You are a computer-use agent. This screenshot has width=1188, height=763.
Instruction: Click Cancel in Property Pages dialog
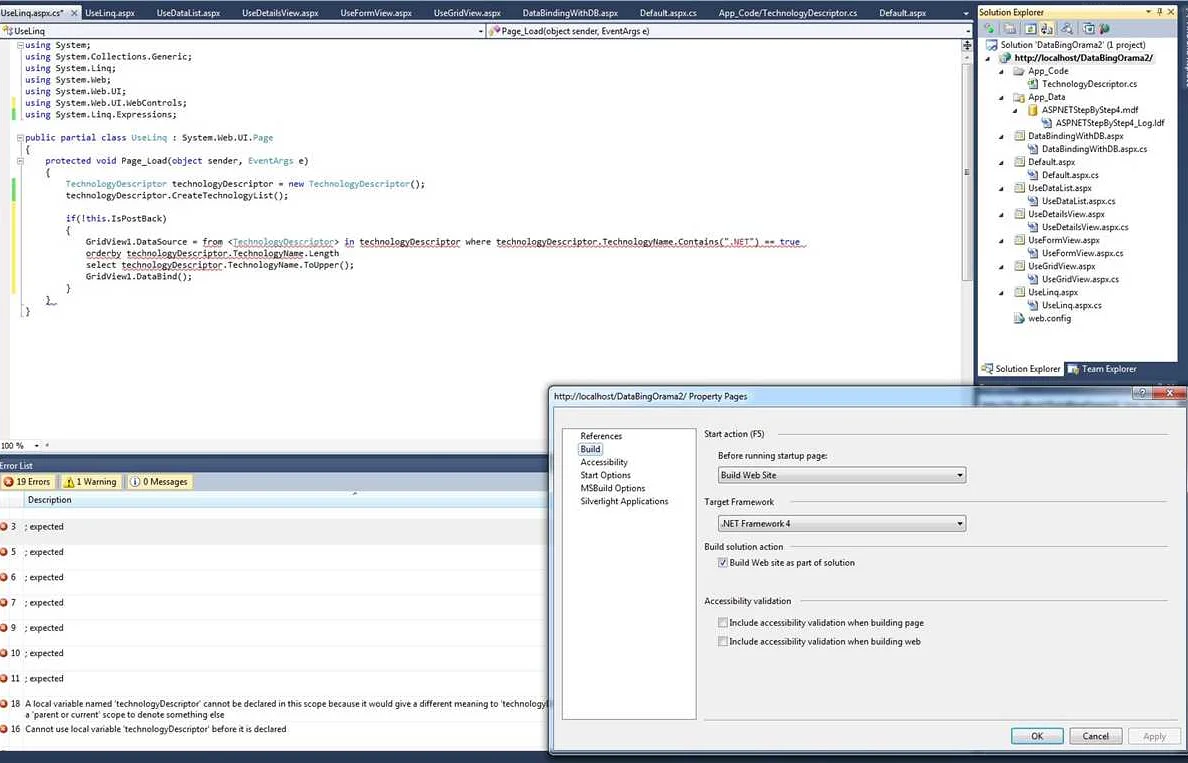(x=1096, y=736)
